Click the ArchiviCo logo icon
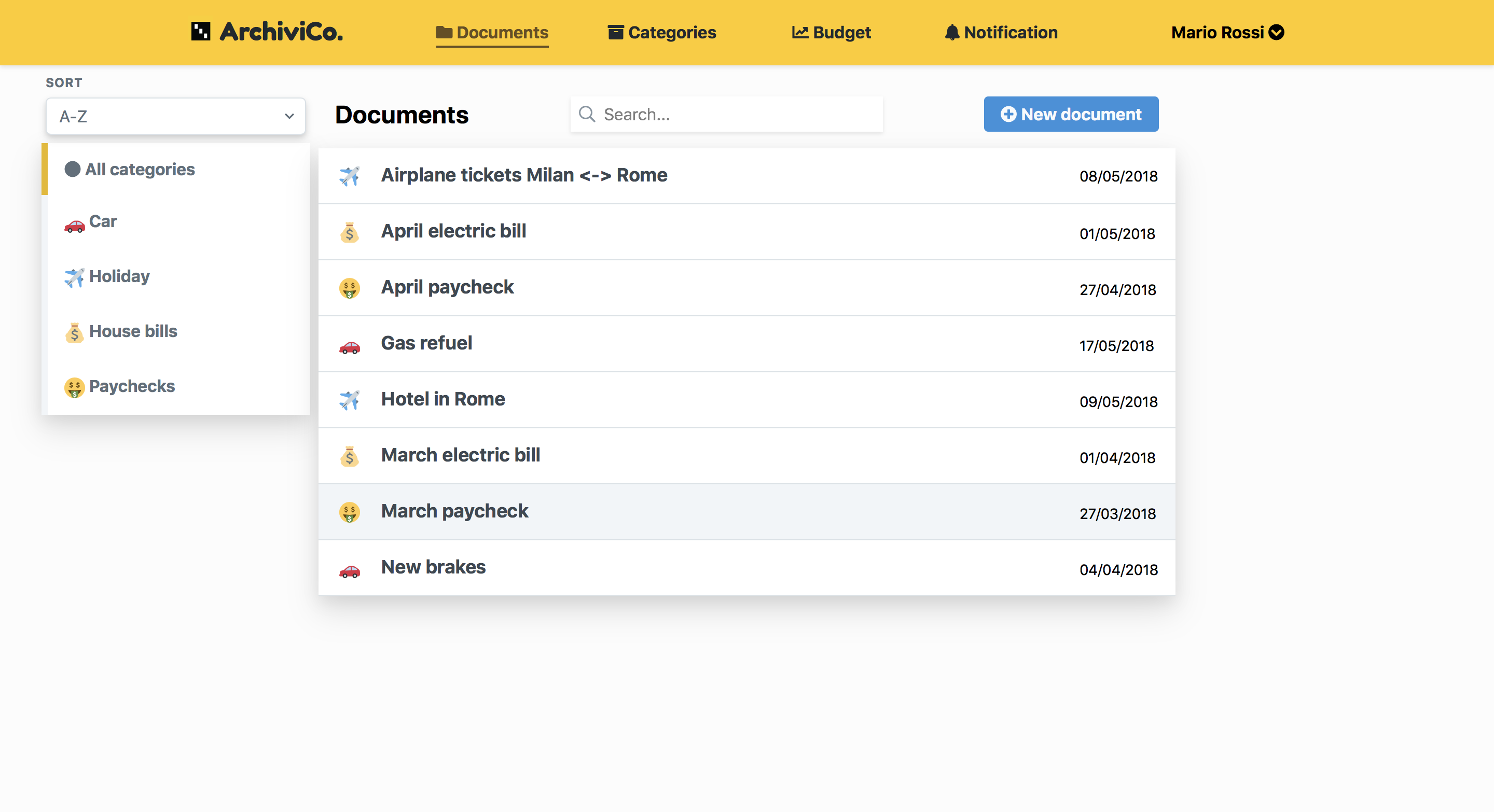This screenshot has width=1494, height=812. [x=201, y=31]
